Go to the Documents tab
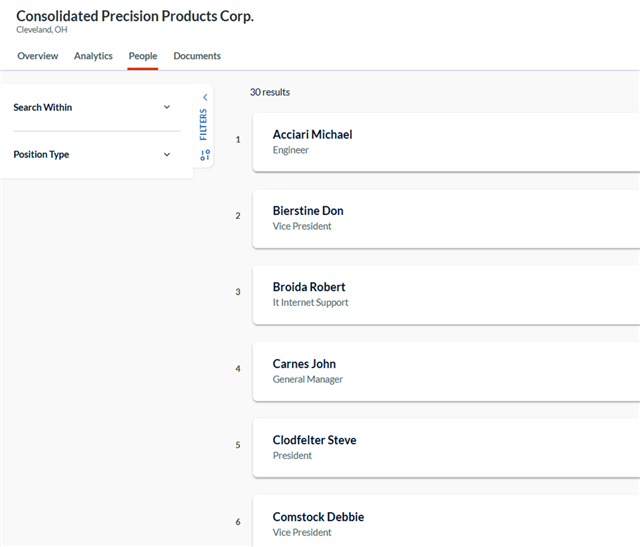Screen dimensions: 640x547 [x=197, y=56]
